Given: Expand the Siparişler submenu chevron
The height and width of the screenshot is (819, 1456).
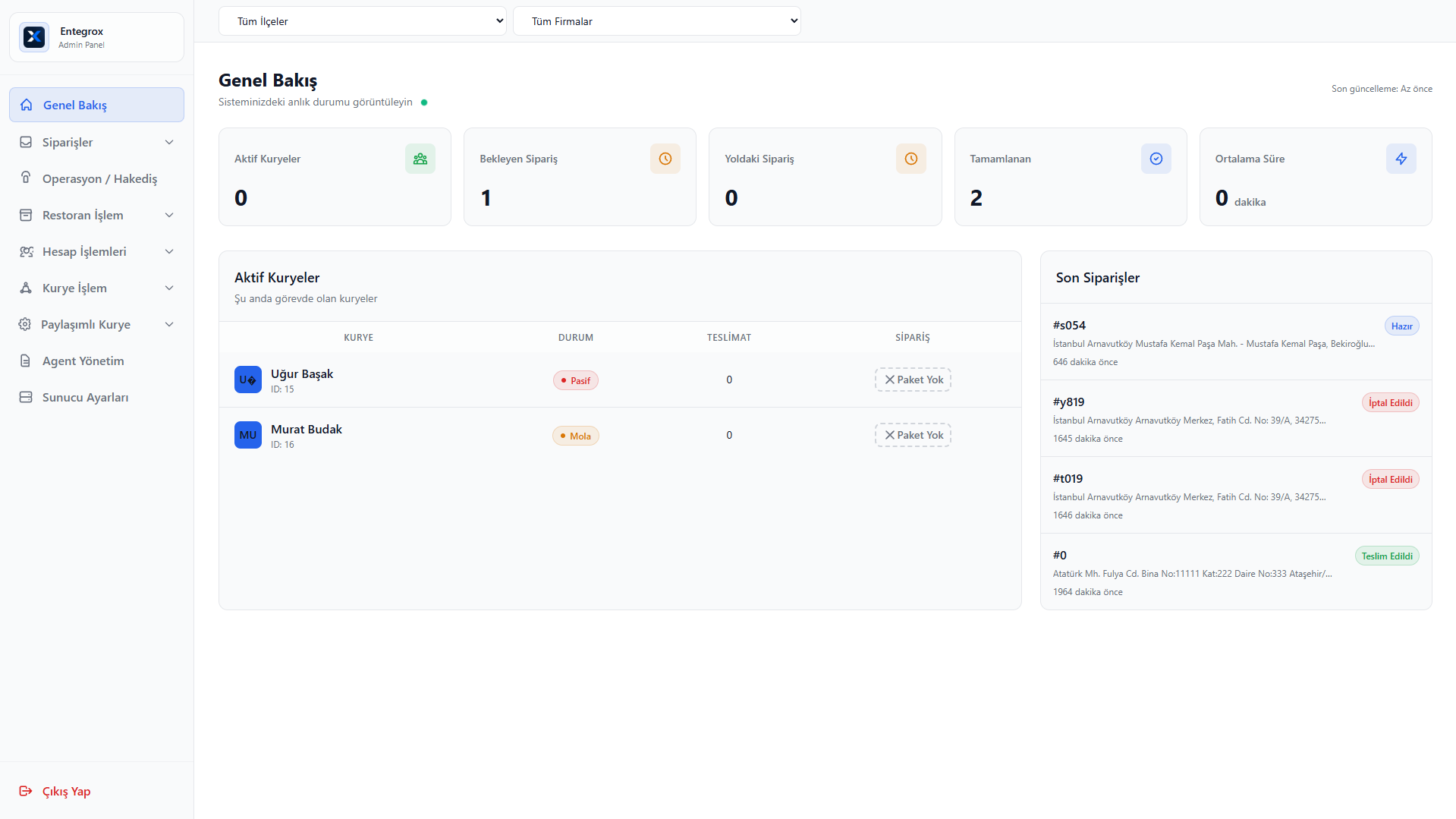Looking at the screenshot, I should pyautogui.click(x=169, y=142).
